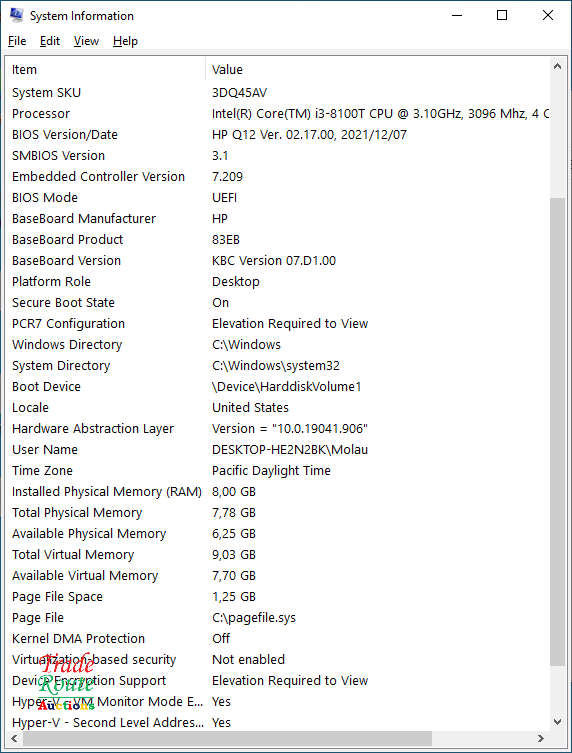Select the Available Virtual Memory row
This screenshot has height=753, width=572.
(278, 576)
